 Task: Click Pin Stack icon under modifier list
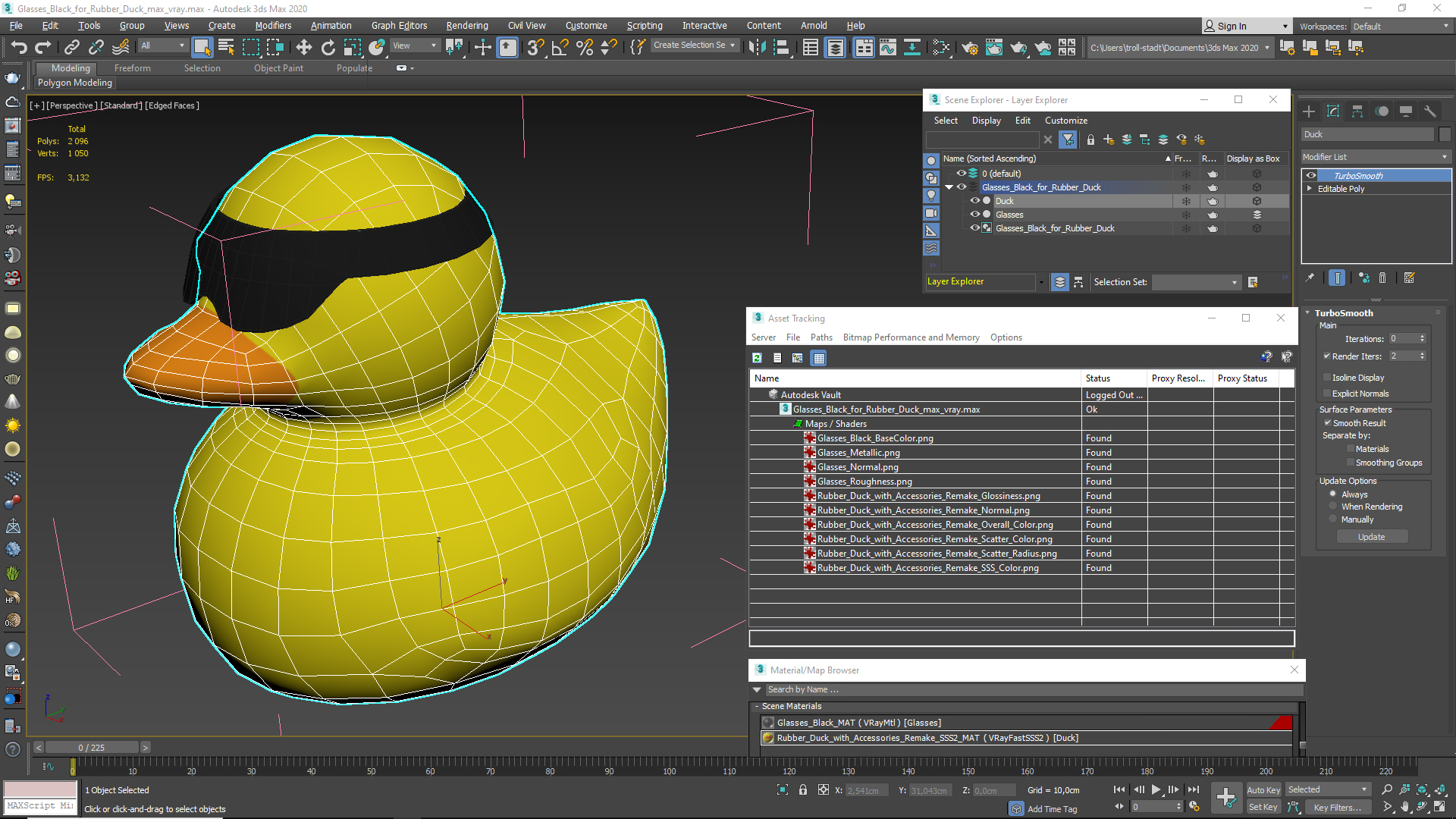[x=1310, y=278]
